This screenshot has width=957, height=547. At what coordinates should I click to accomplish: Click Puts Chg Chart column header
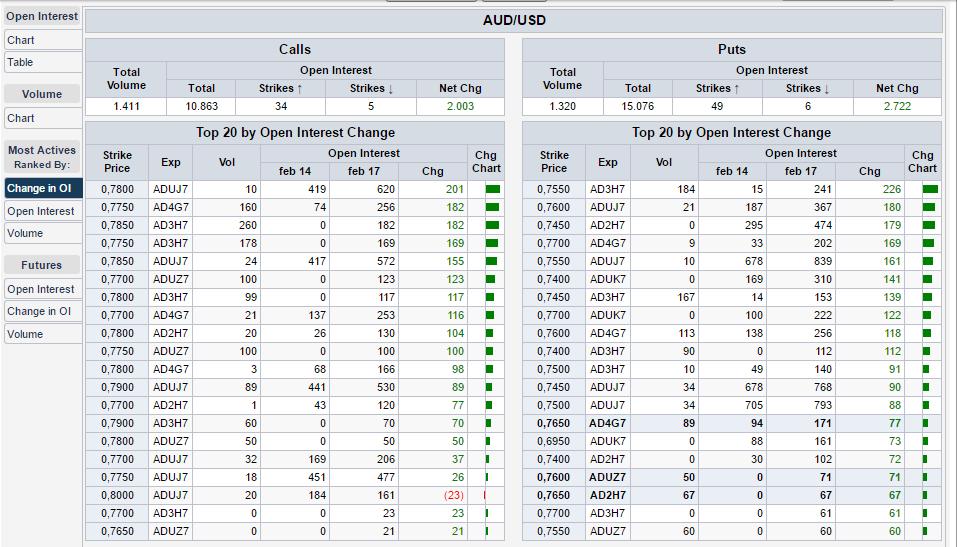click(922, 162)
